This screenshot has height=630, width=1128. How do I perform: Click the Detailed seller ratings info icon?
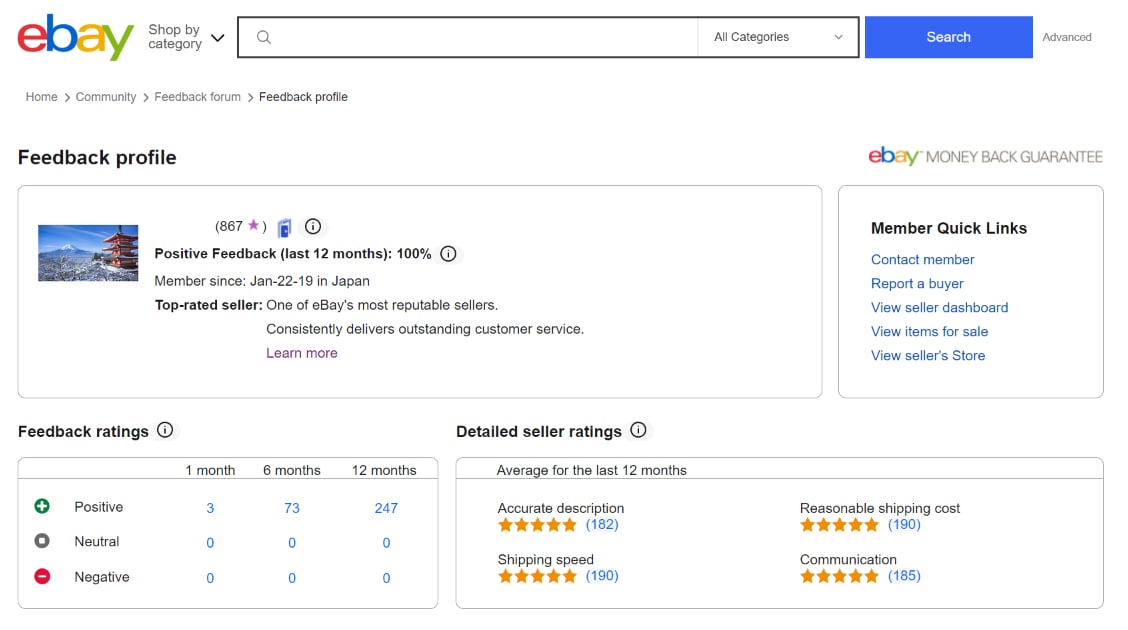pyautogui.click(x=638, y=430)
